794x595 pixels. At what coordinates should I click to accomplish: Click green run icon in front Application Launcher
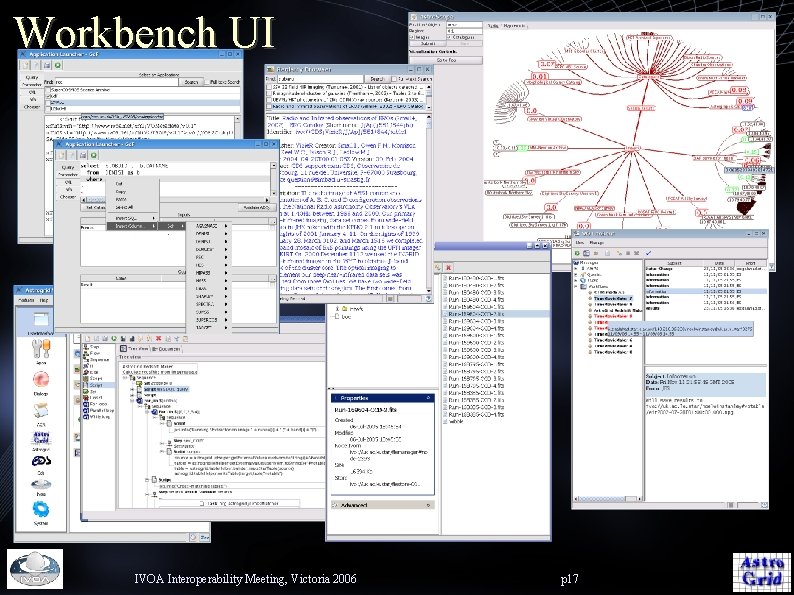click(94, 155)
